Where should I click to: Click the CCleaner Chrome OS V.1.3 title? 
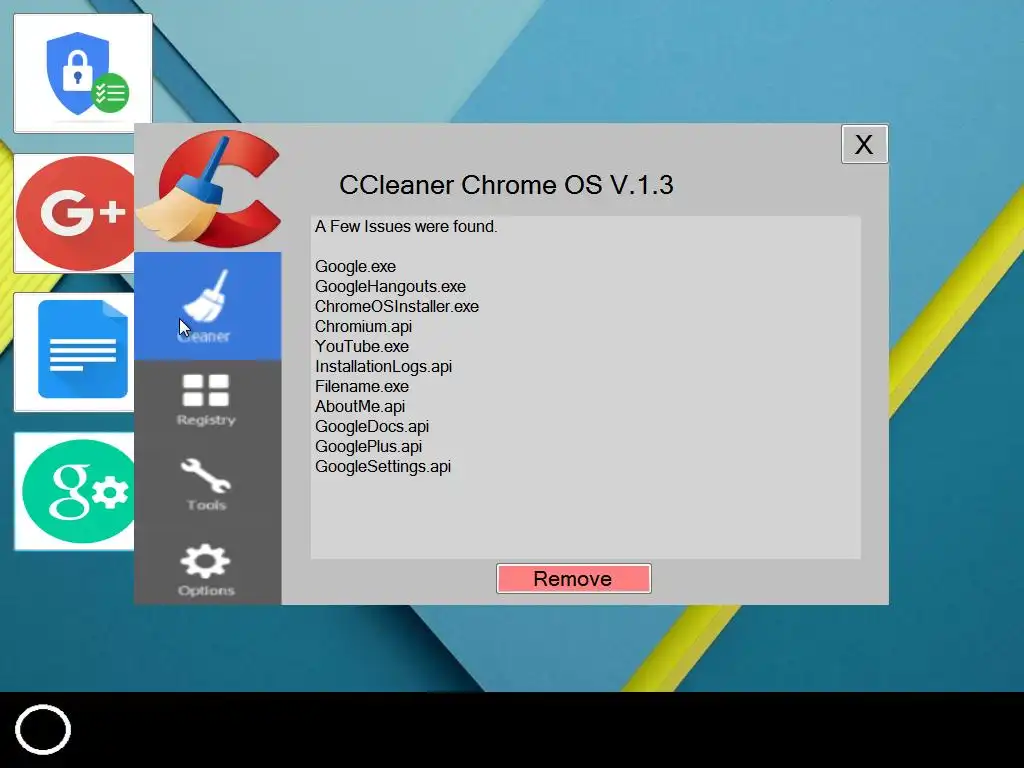(x=506, y=185)
